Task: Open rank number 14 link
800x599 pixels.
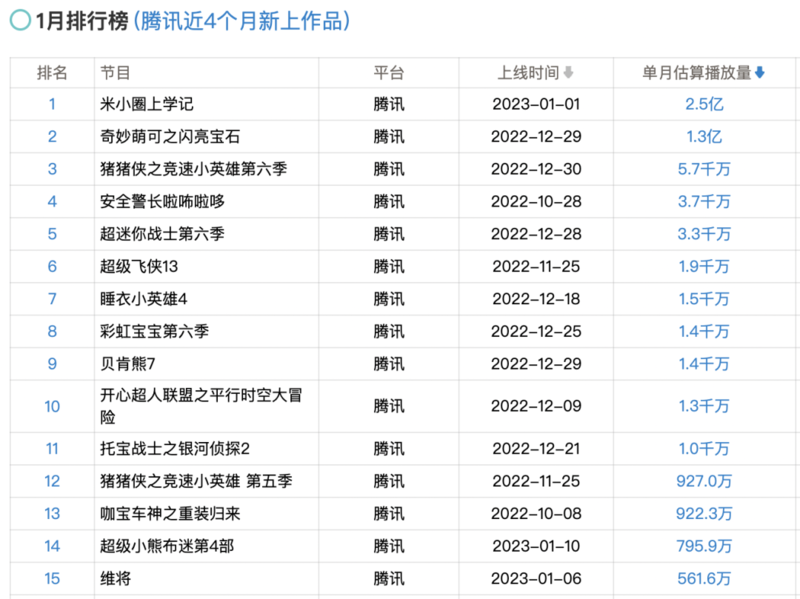Action: pos(52,546)
